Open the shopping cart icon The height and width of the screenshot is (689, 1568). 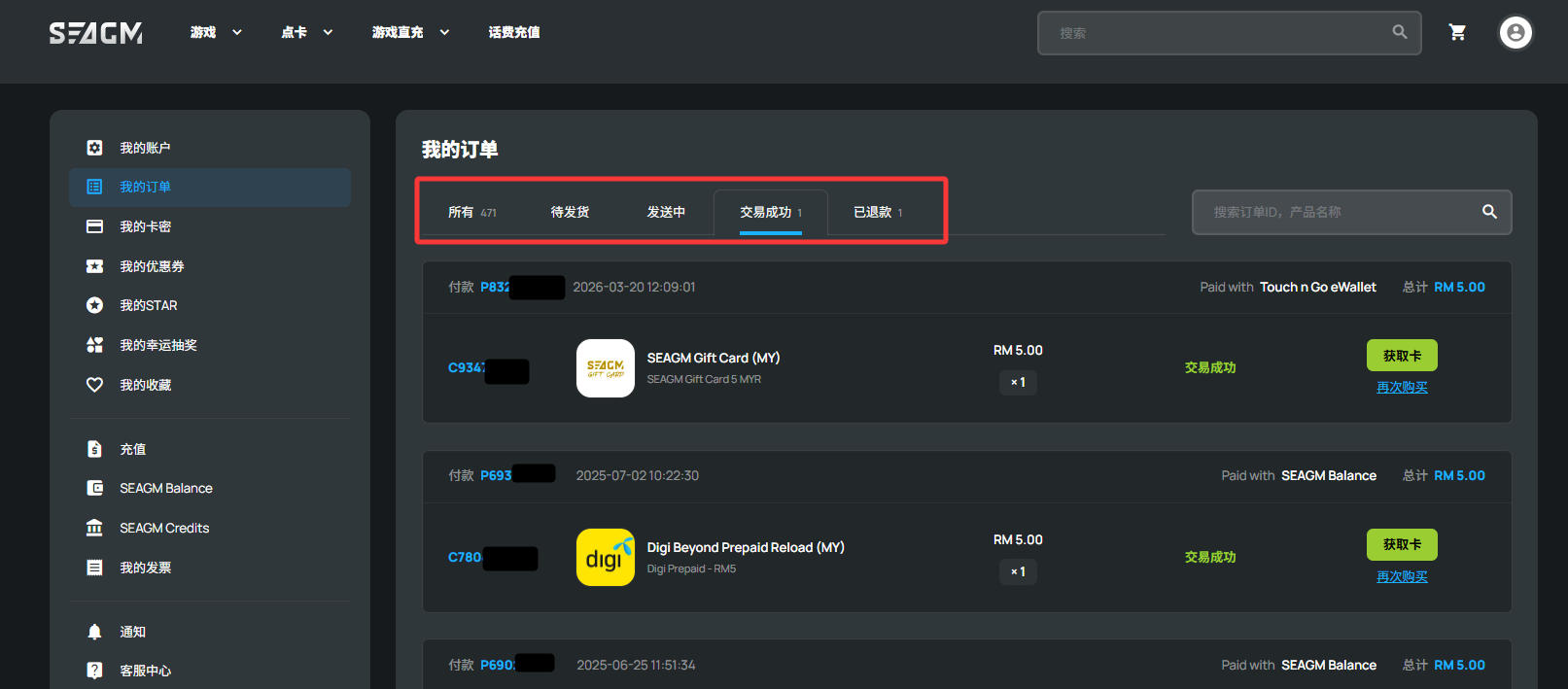(x=1457, y=32)
